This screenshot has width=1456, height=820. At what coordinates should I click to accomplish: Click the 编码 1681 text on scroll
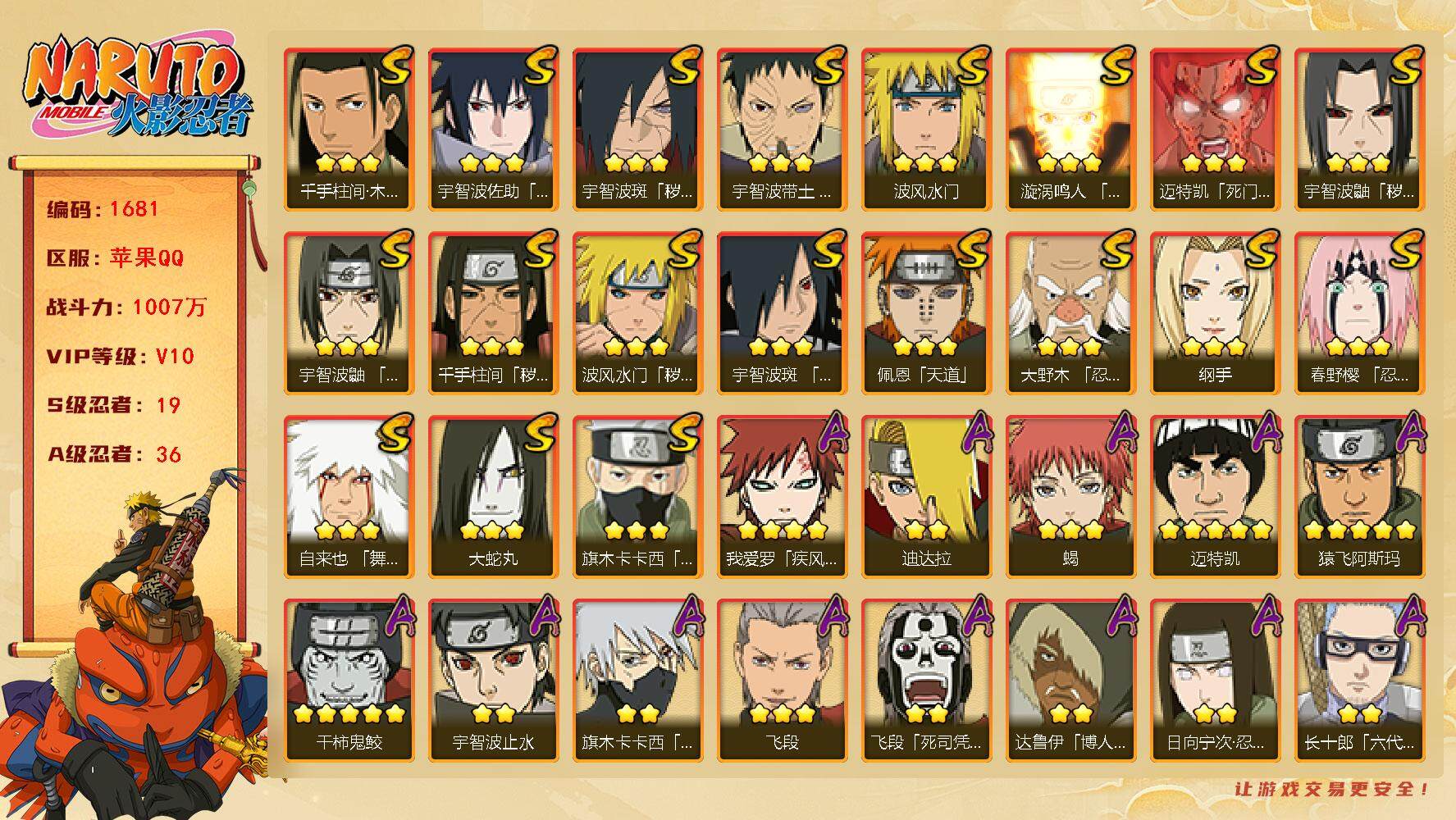pos(103,209)
